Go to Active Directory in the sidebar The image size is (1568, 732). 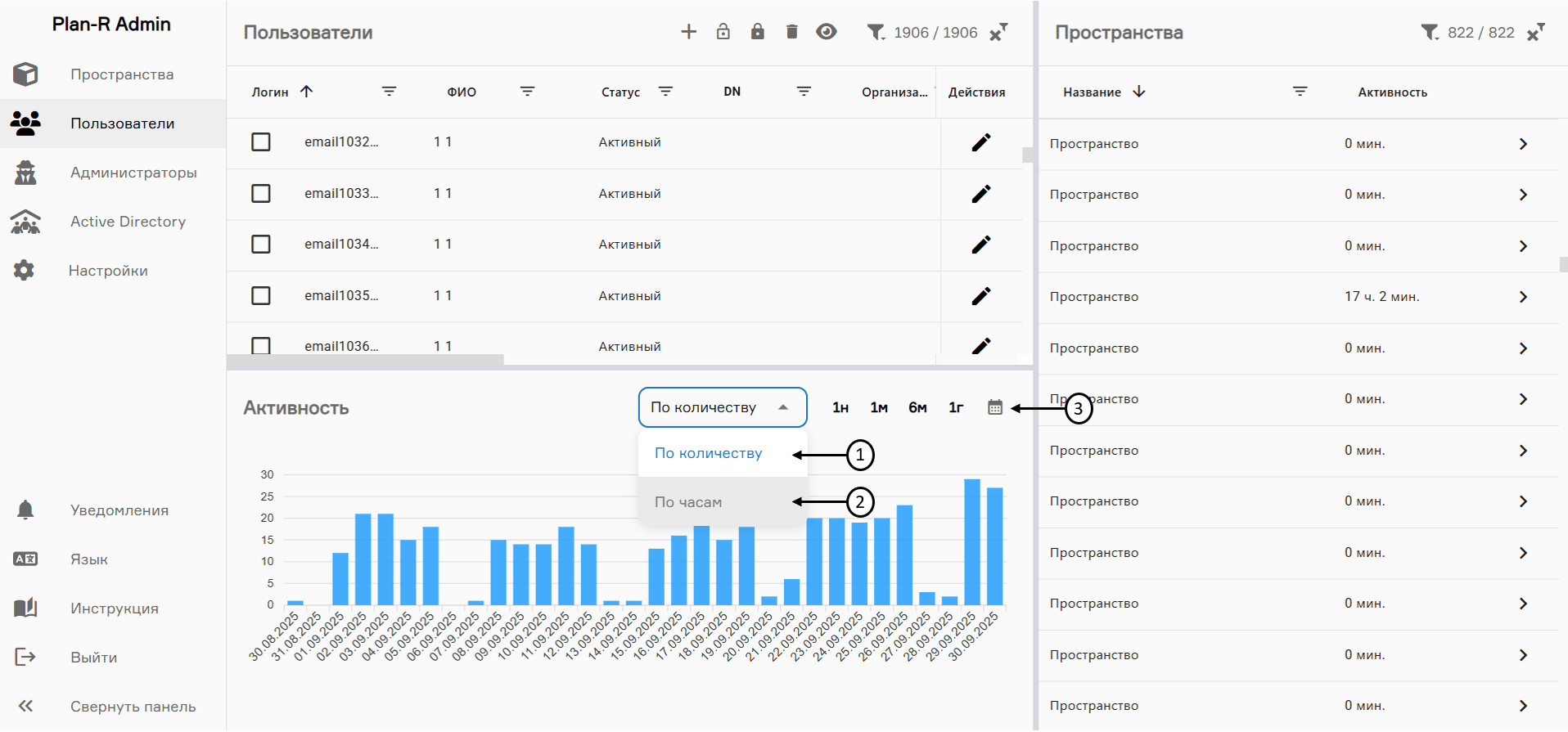point(128,222)
